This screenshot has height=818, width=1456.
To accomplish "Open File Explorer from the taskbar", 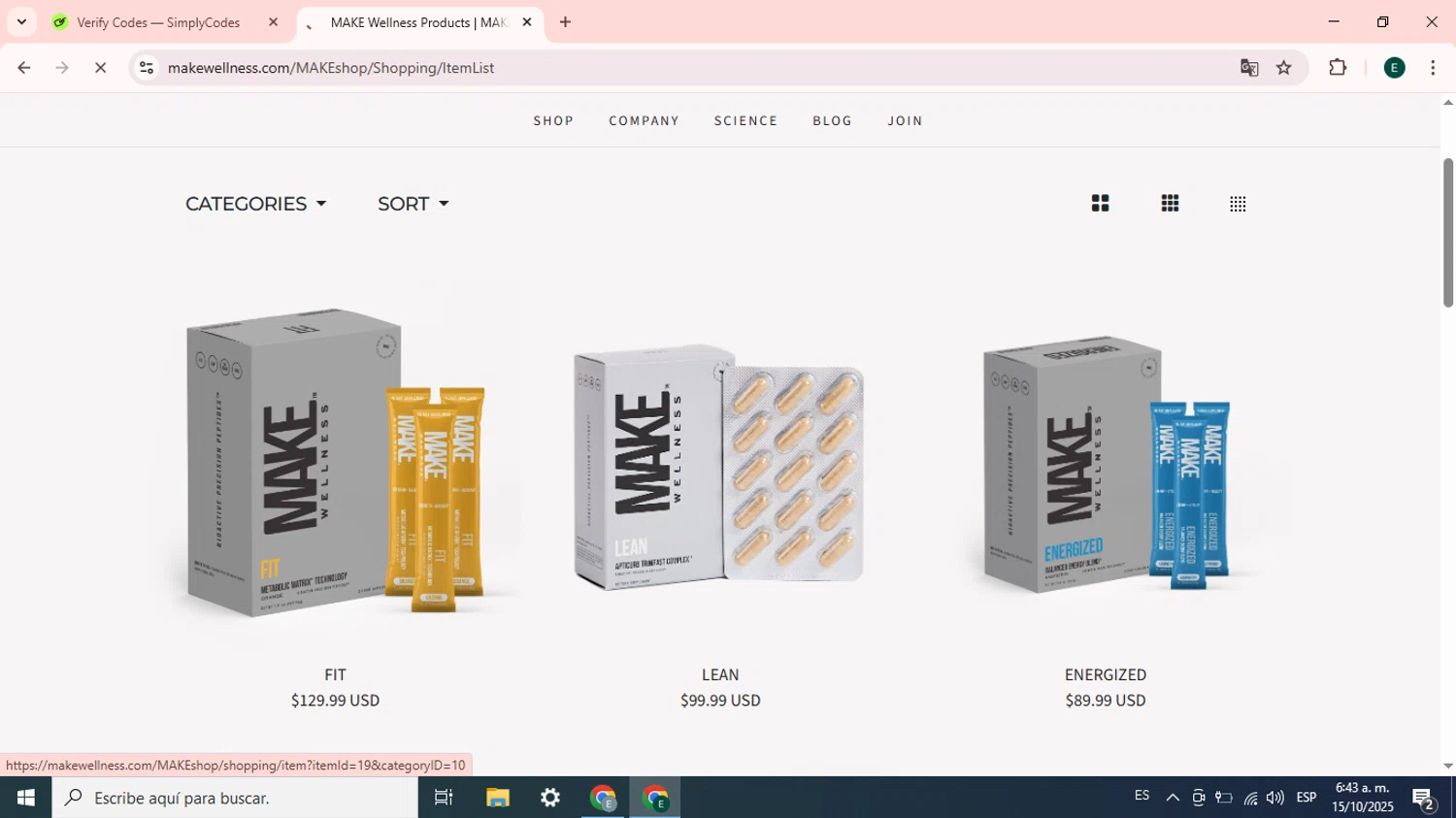I will (498, 798).
